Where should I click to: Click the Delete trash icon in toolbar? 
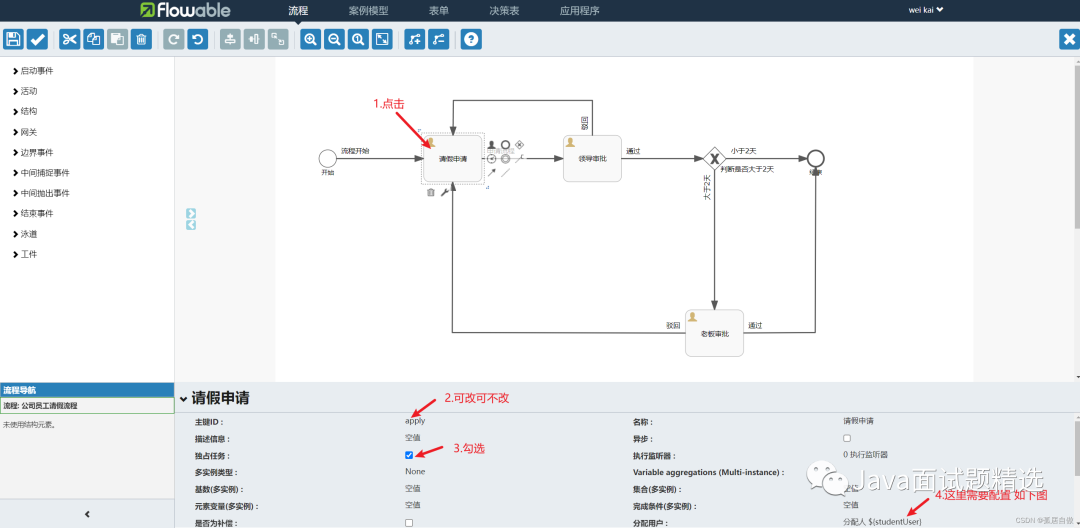[x=141, y=39]
